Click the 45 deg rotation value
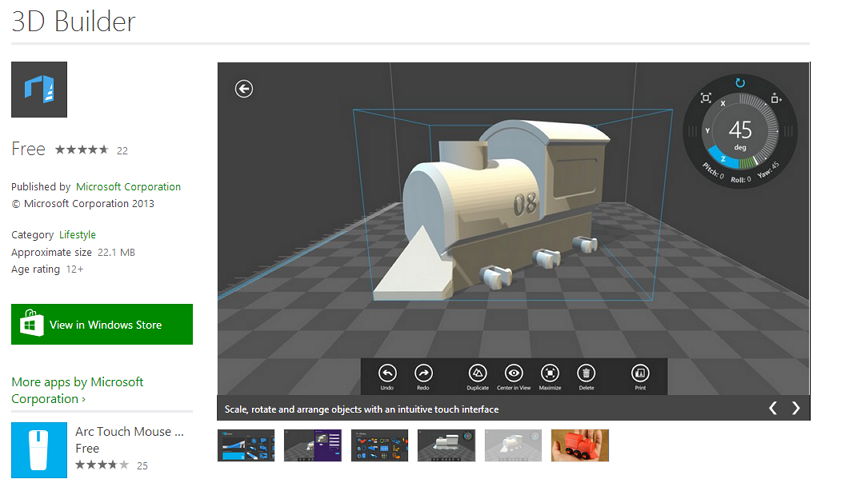The width and height of the screenshot is (845, 483). click(740, 134)
